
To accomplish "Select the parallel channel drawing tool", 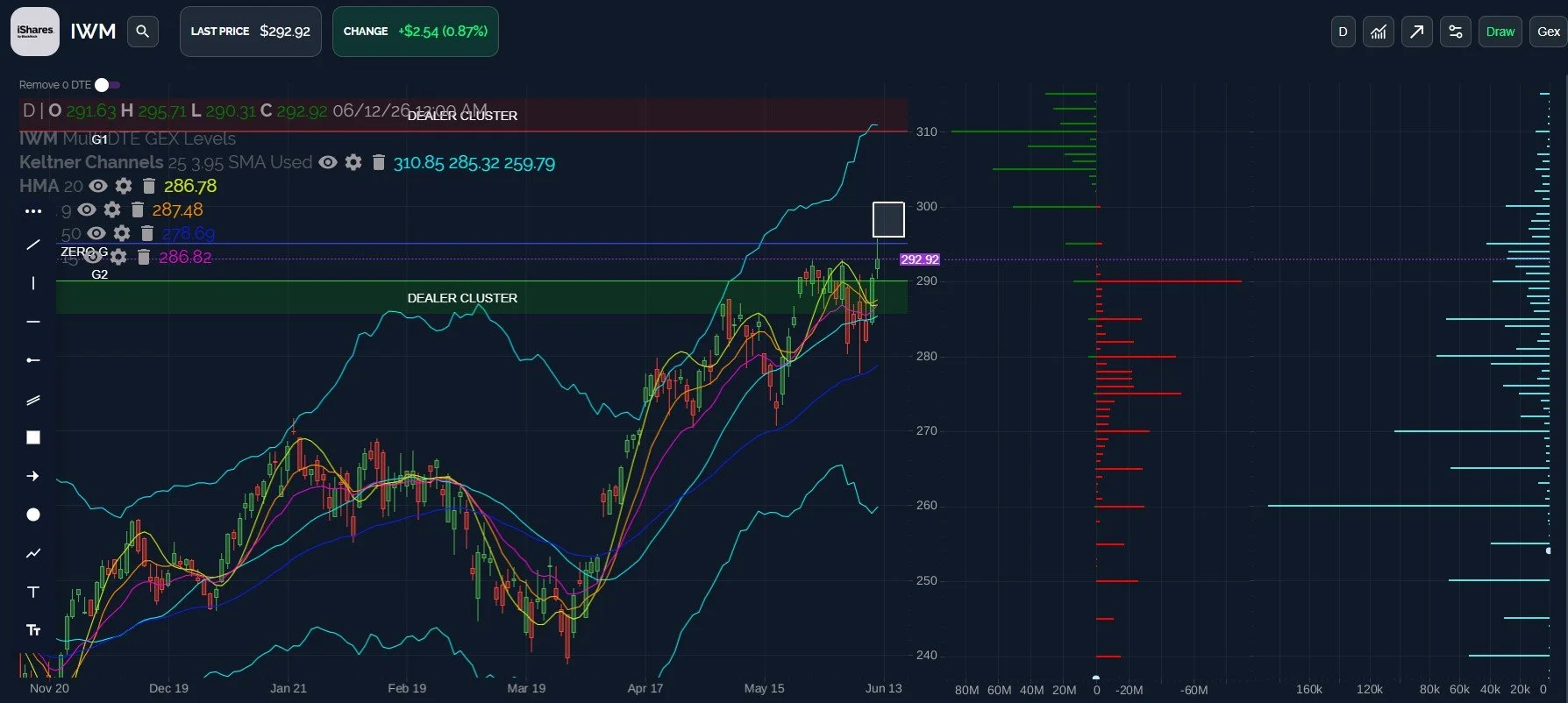I will (x=33, y=400).
